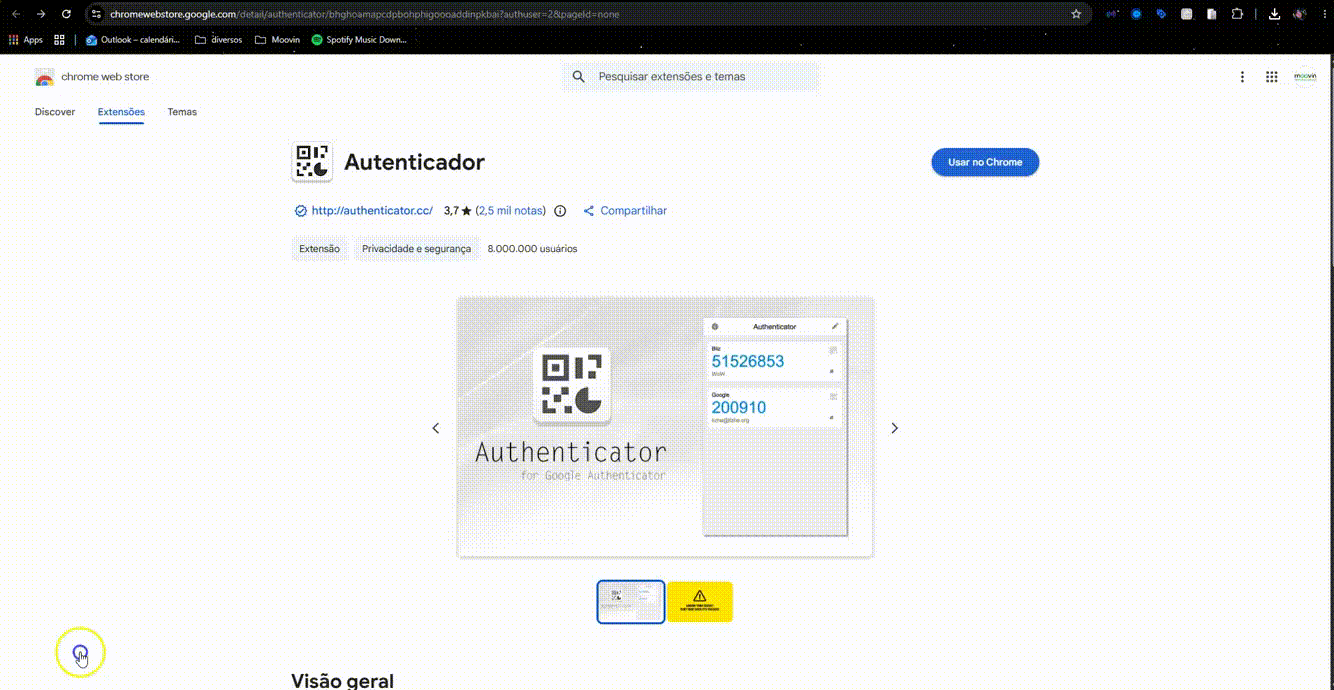Click the search magnifier icon

click(x=578, y=76)
